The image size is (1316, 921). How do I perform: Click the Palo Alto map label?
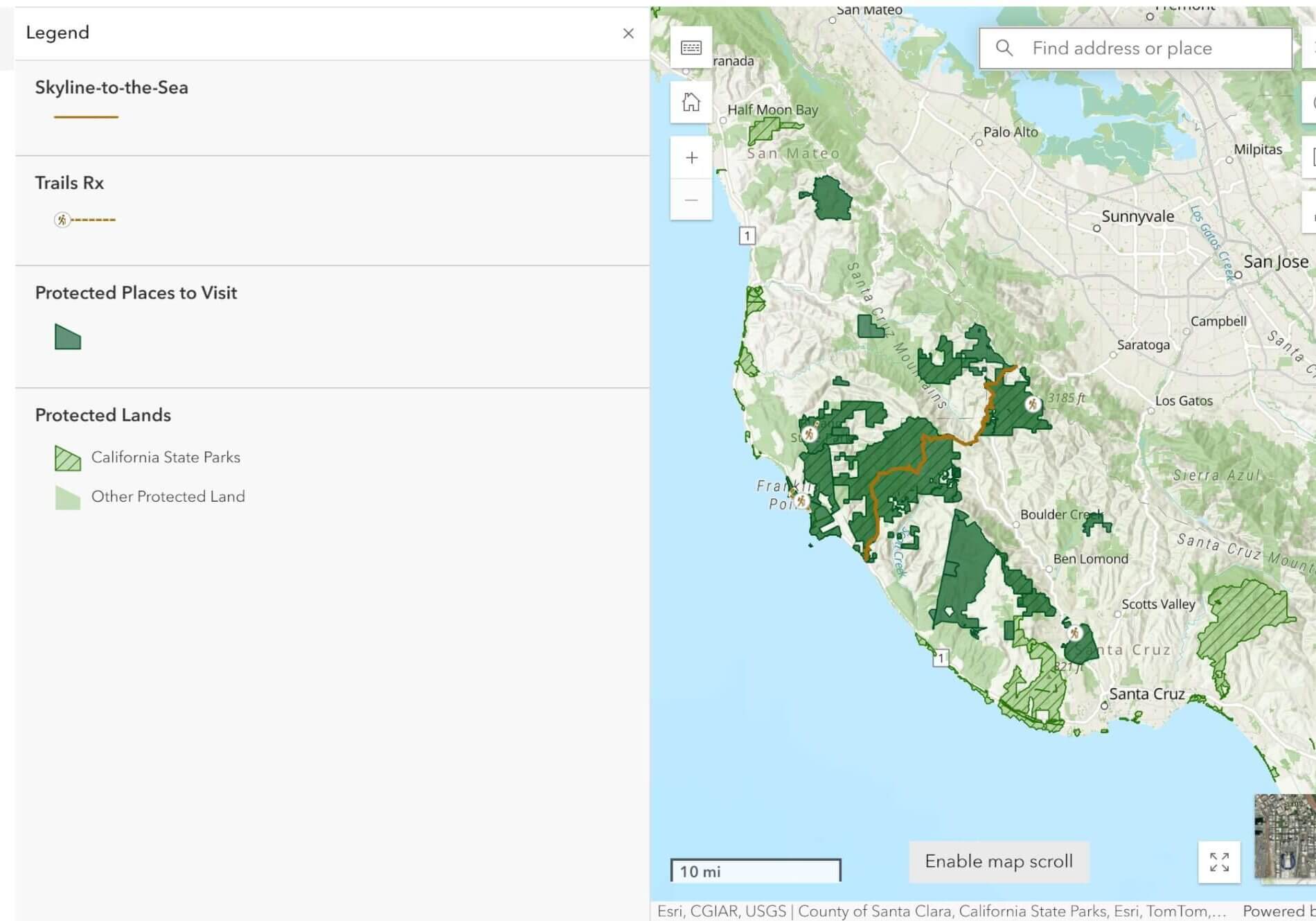point(1011,132)
